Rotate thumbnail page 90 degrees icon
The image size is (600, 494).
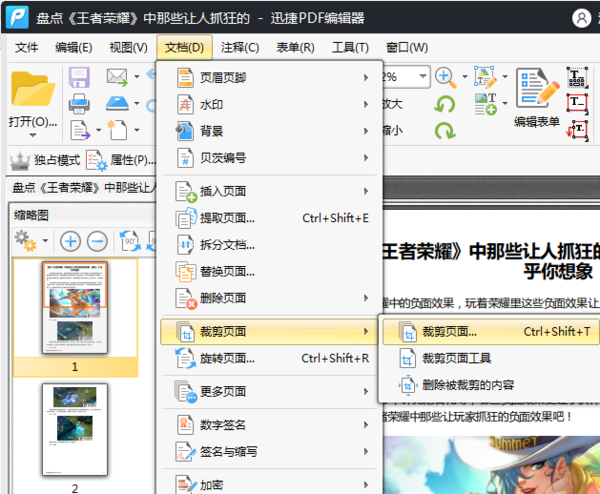pyautogui.click(x=130, y=241)
